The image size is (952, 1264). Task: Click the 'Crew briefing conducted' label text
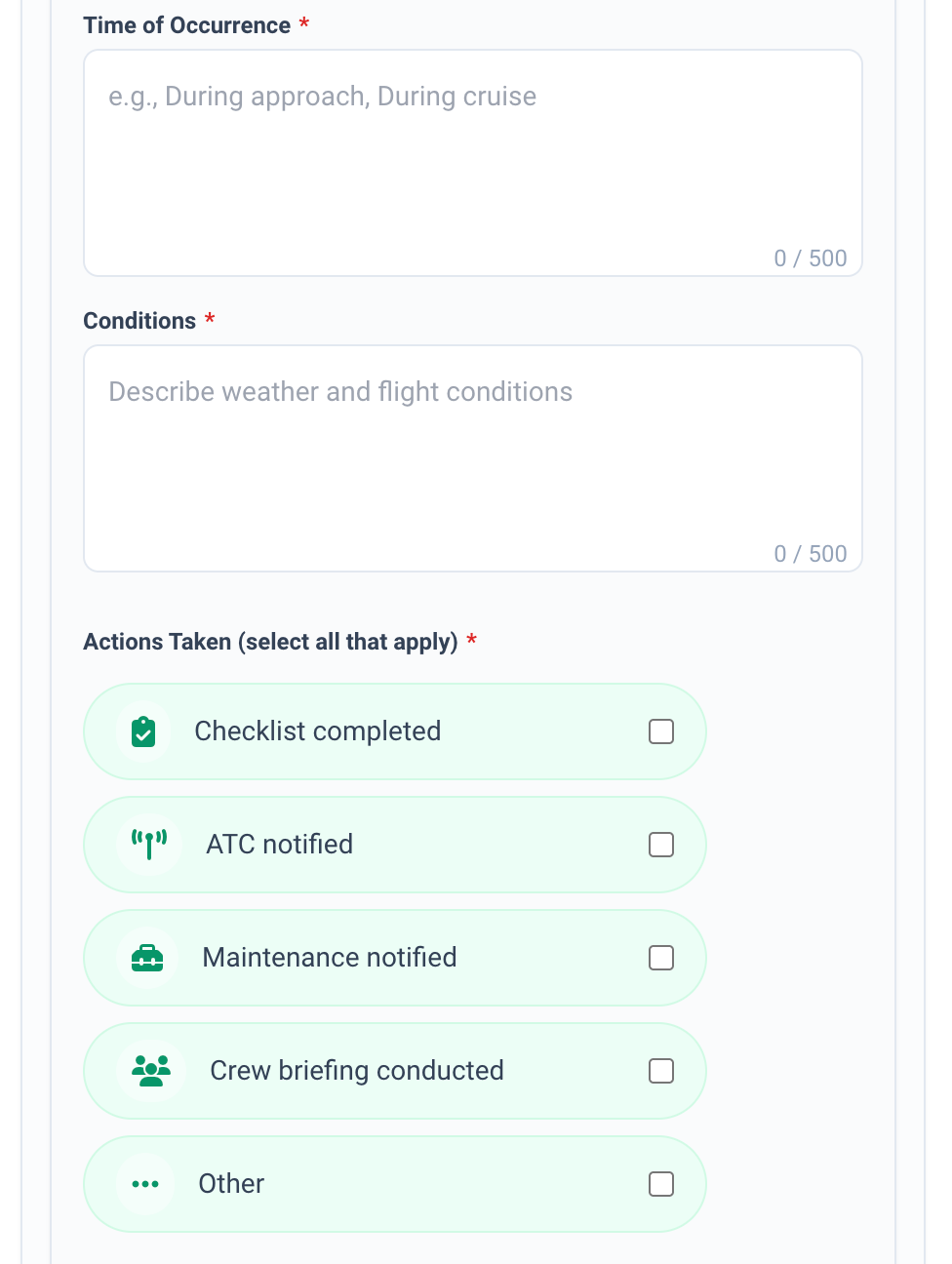coord(357,1071)
